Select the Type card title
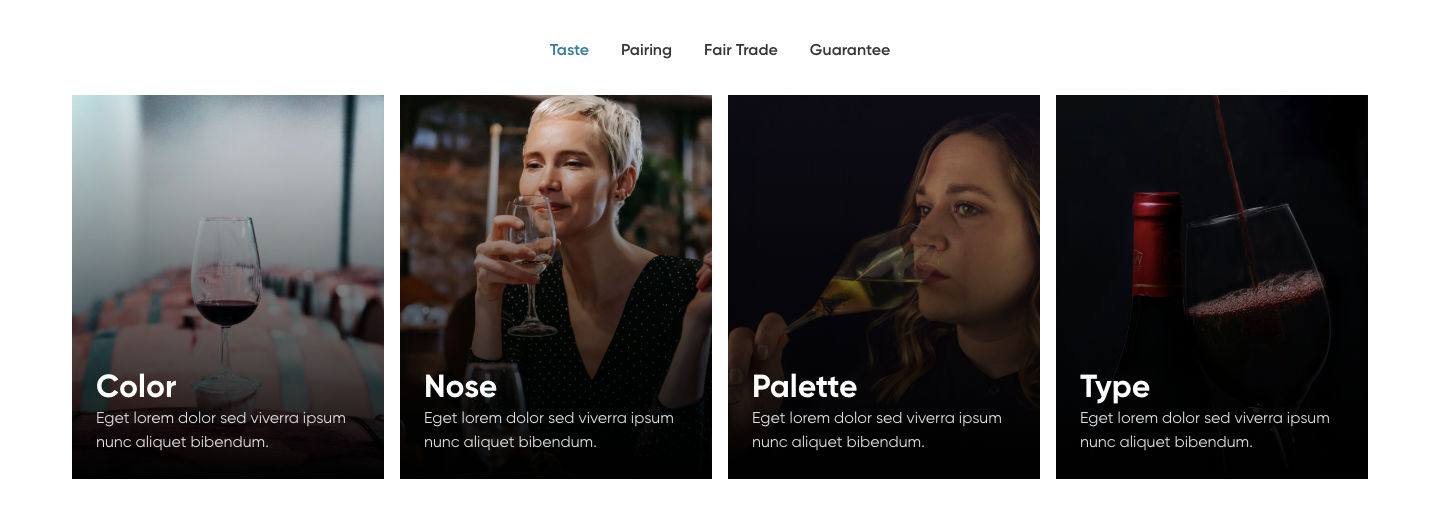Image resolution: width=1440 pixels, height=517 pixels. (x=1115, y=386)
